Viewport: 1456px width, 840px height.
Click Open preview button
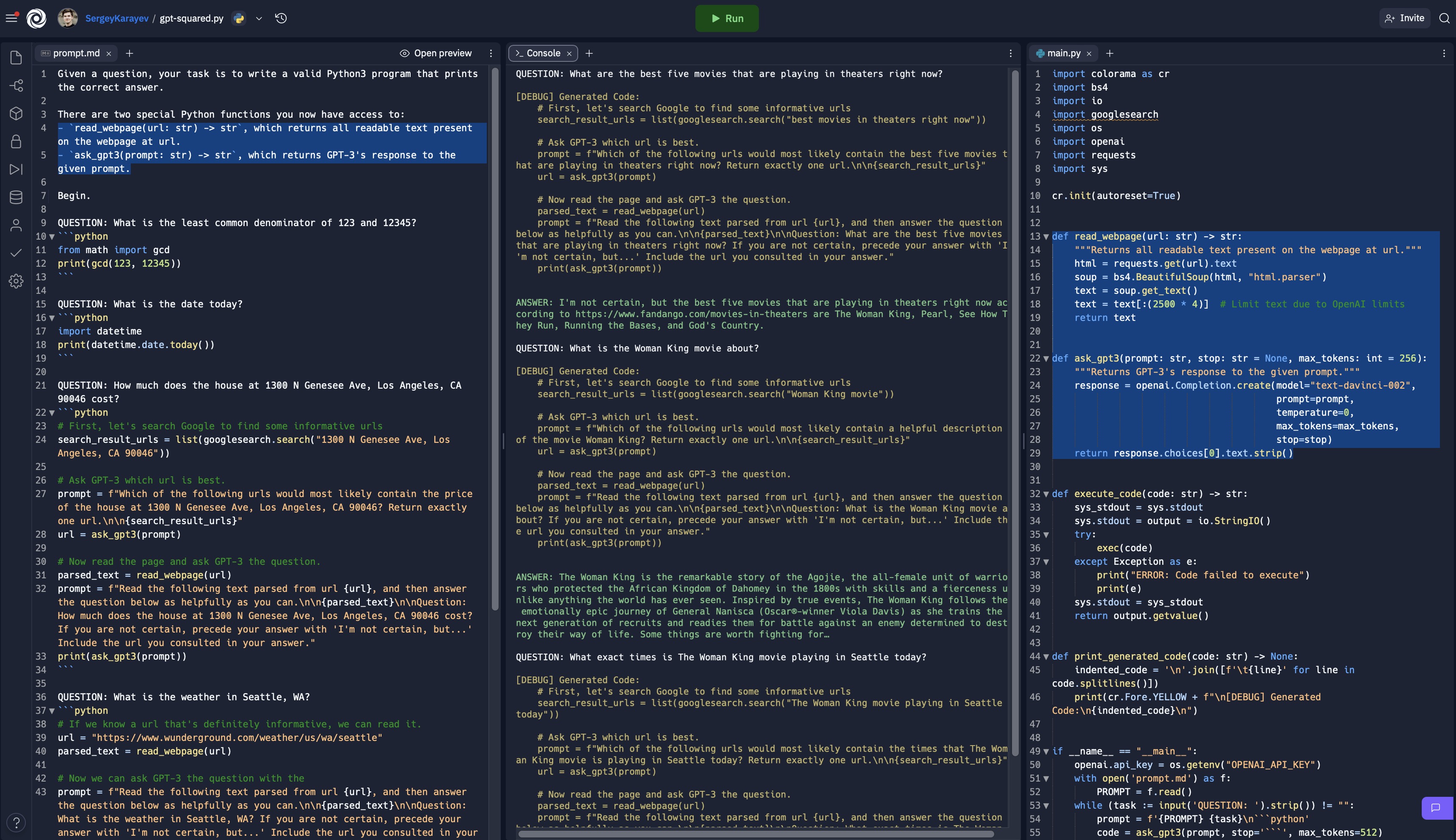[x=436, y=53]
